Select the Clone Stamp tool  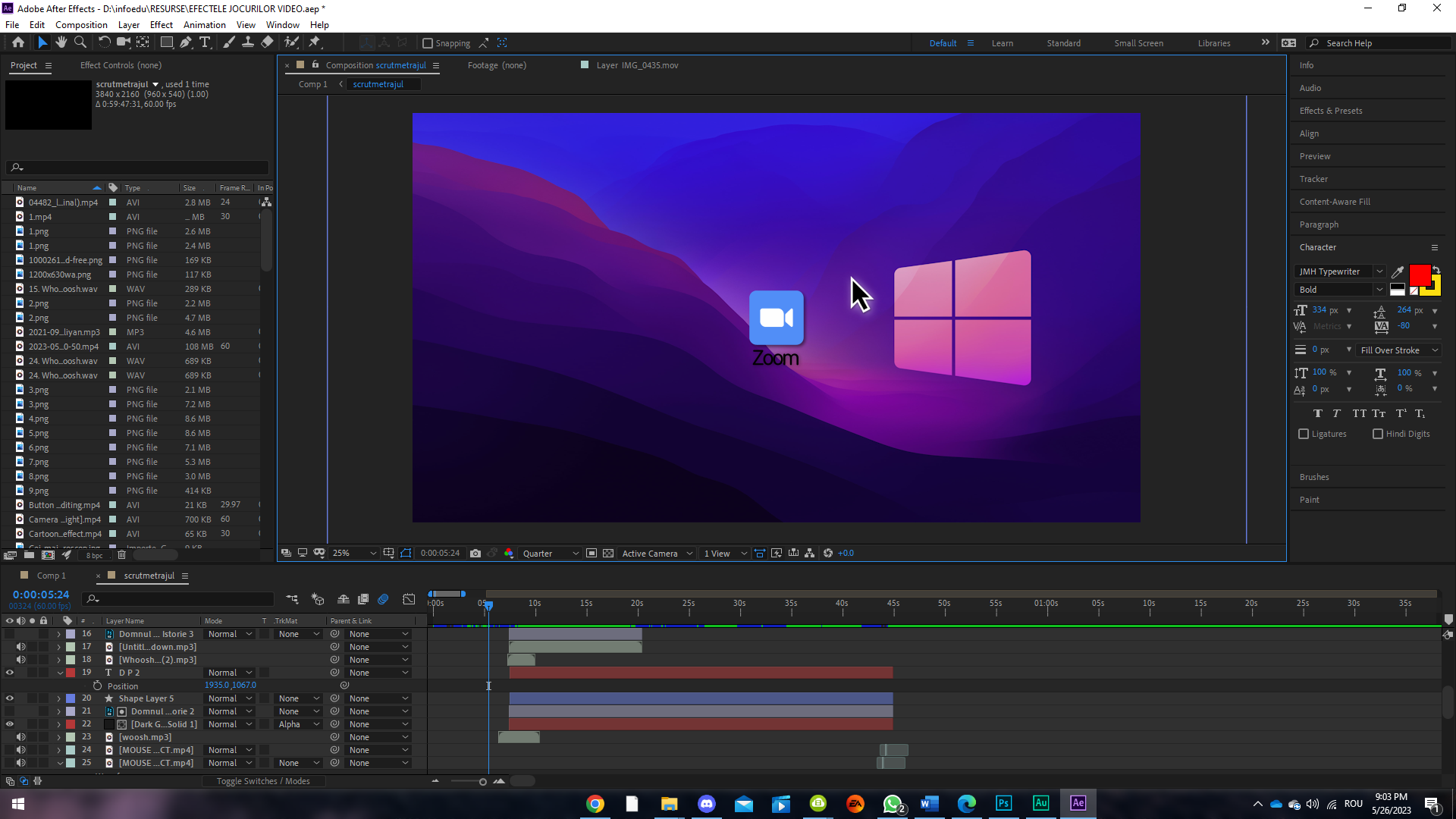[x=247, y=42]
